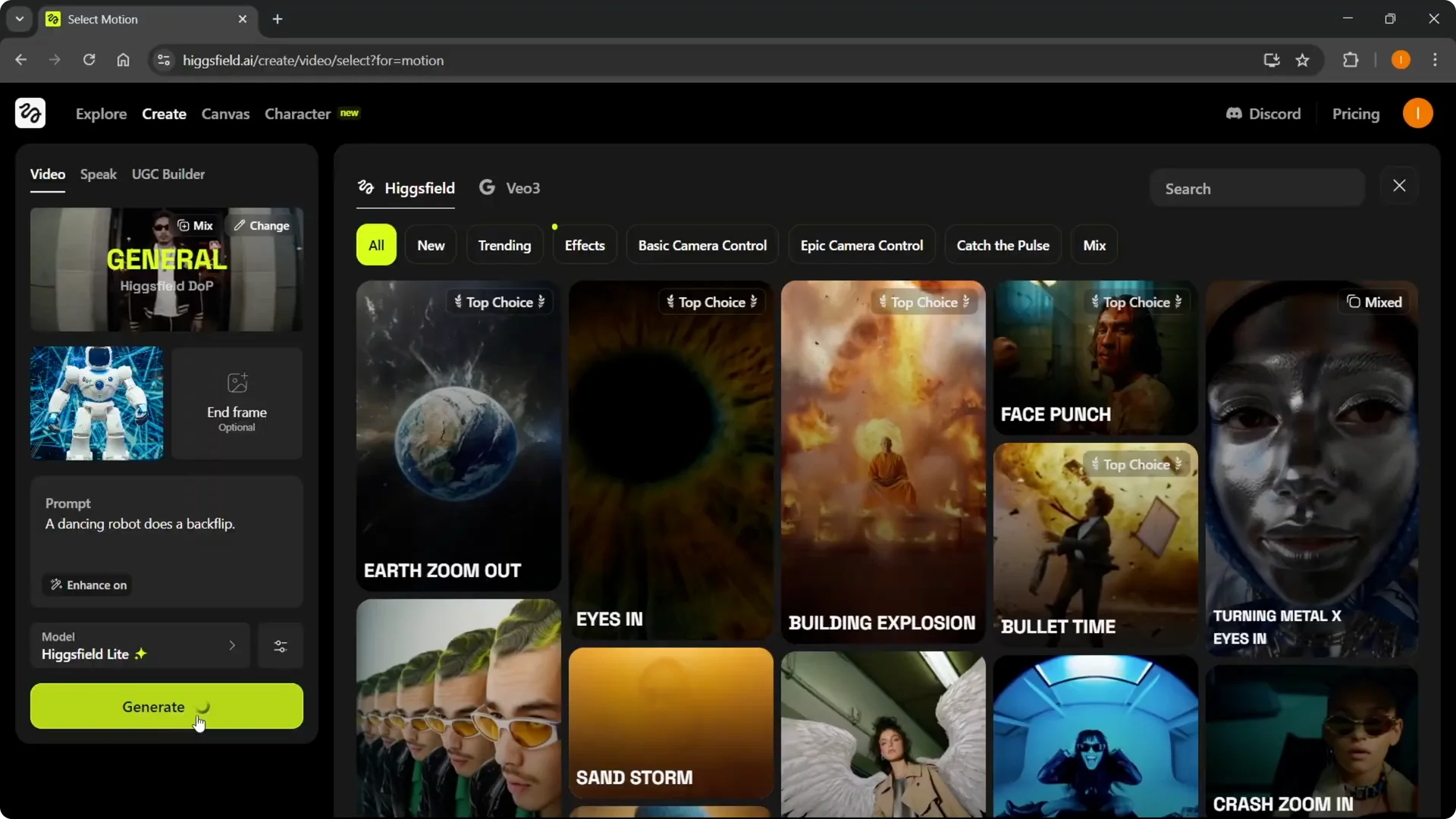The width and height of the screenshot is (1456, 819).
Task: Open the tab search chevron
Action: (18, 19)
